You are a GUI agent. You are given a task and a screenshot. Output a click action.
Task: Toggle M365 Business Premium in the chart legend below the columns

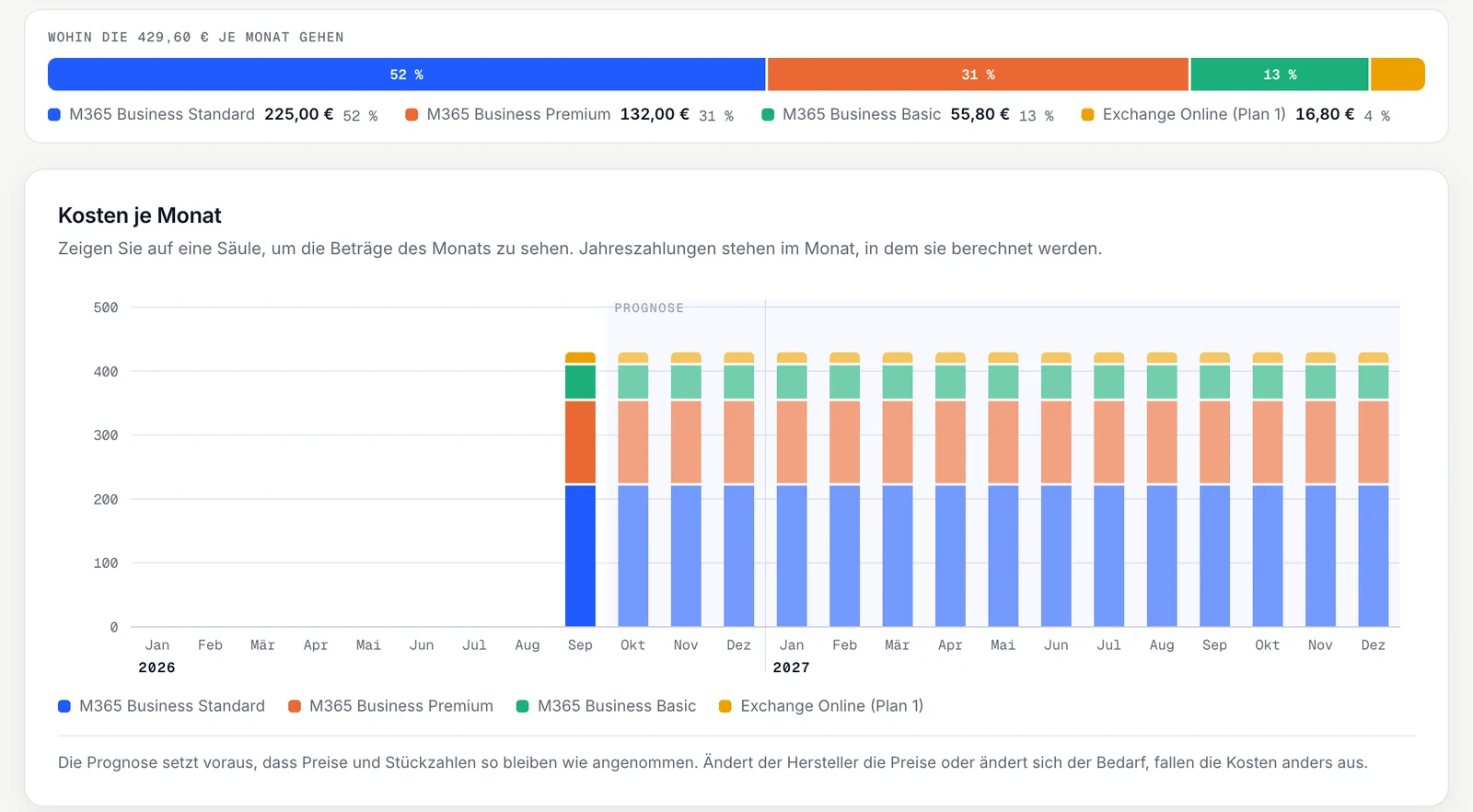tap(390, 706)
